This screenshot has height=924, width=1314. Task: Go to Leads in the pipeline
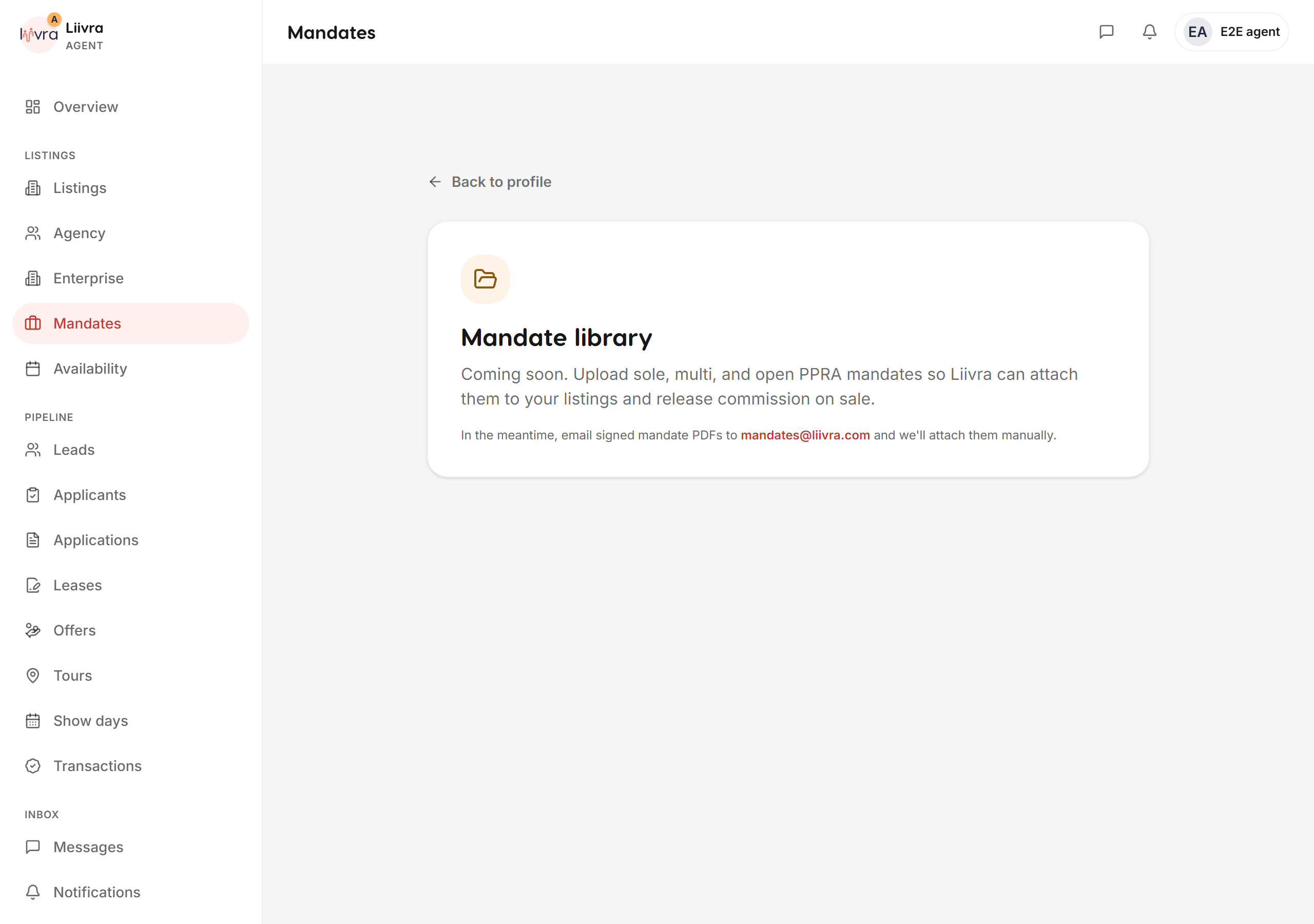tap(131, 450)
